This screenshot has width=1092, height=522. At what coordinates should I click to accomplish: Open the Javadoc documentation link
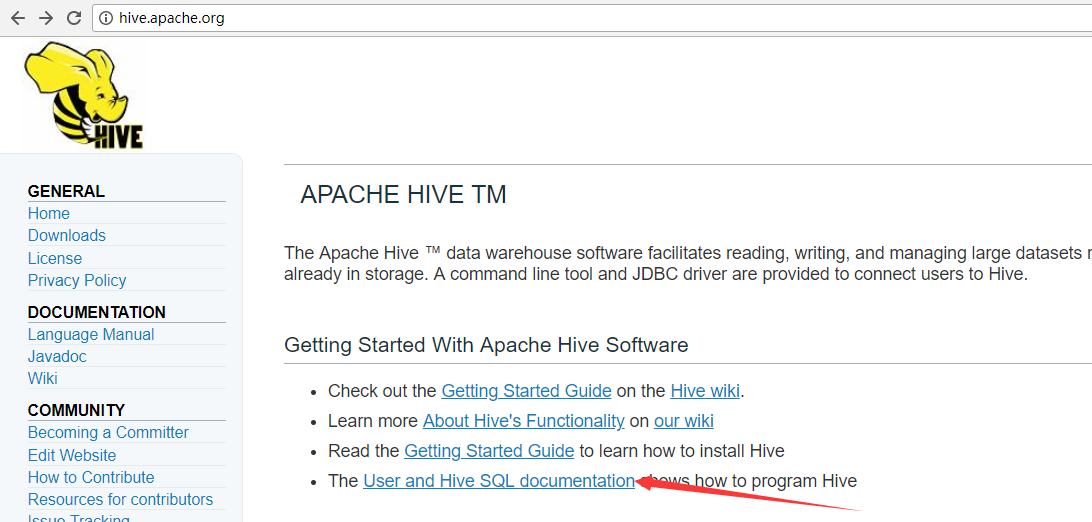pyautogui.click(x=57, y=356)
